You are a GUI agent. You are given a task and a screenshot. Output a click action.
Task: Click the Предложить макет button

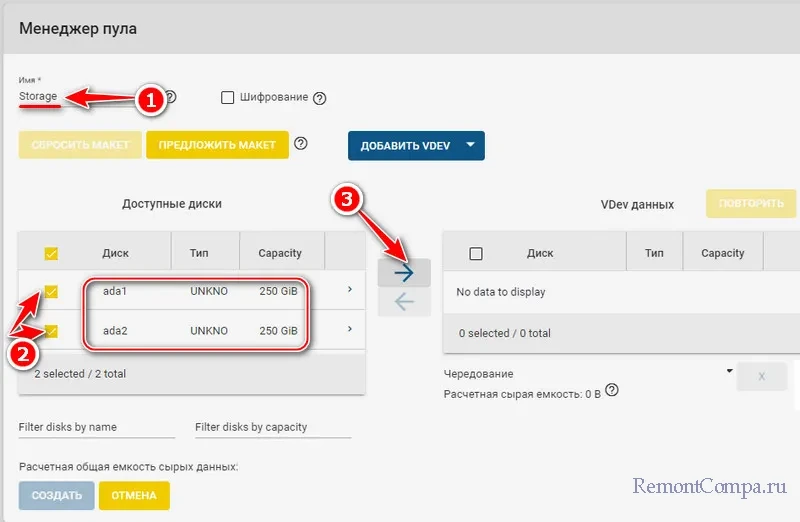point(217,145)
